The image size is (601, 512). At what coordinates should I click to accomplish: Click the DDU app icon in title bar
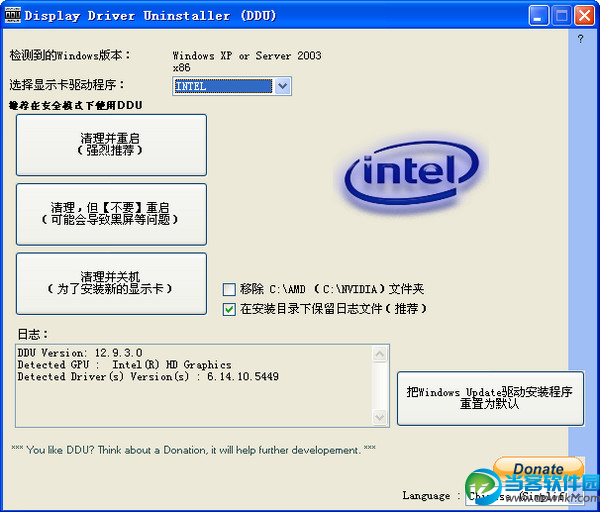tap(13, 15)
